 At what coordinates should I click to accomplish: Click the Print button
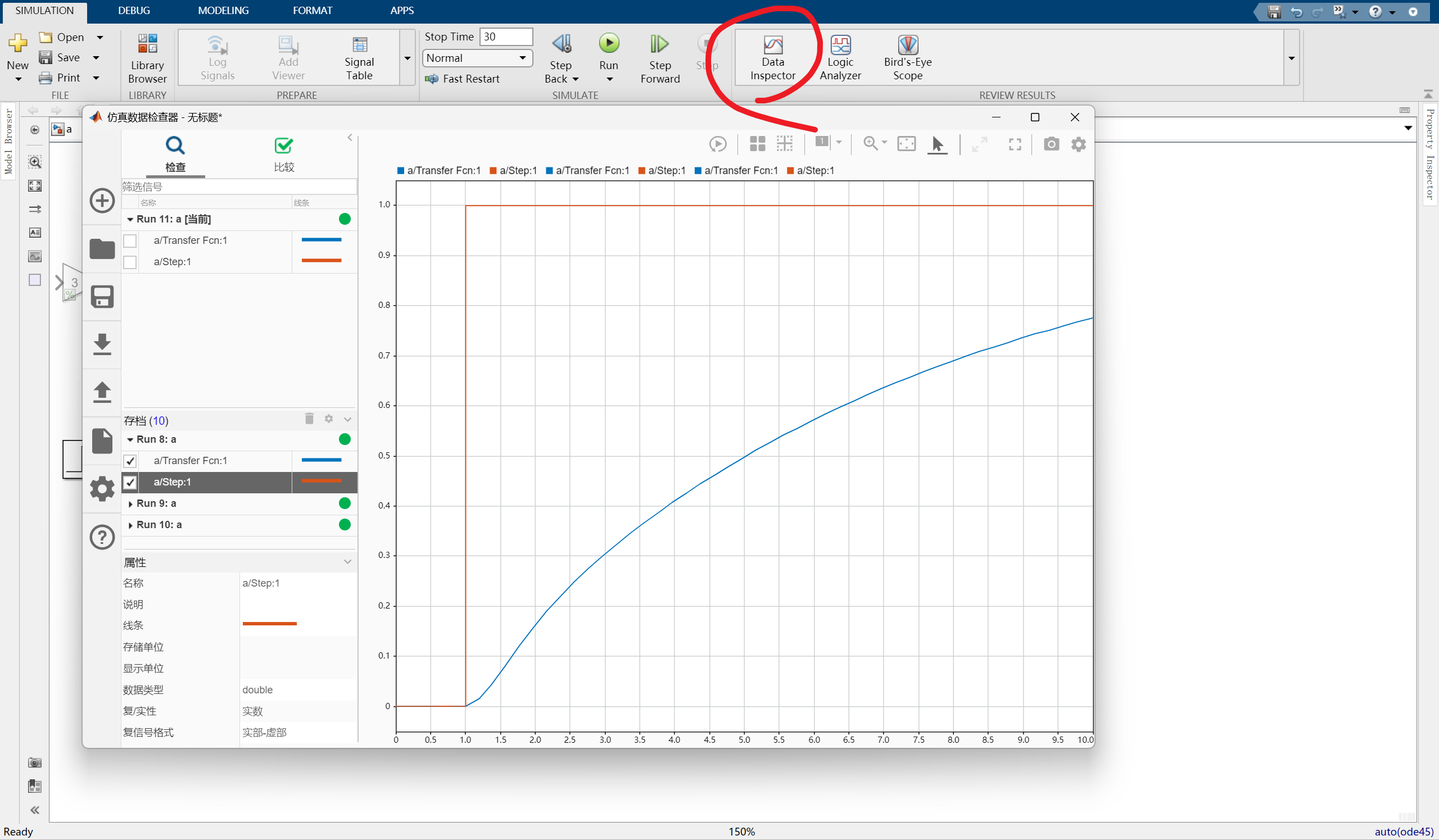click(x=61, y=78)
